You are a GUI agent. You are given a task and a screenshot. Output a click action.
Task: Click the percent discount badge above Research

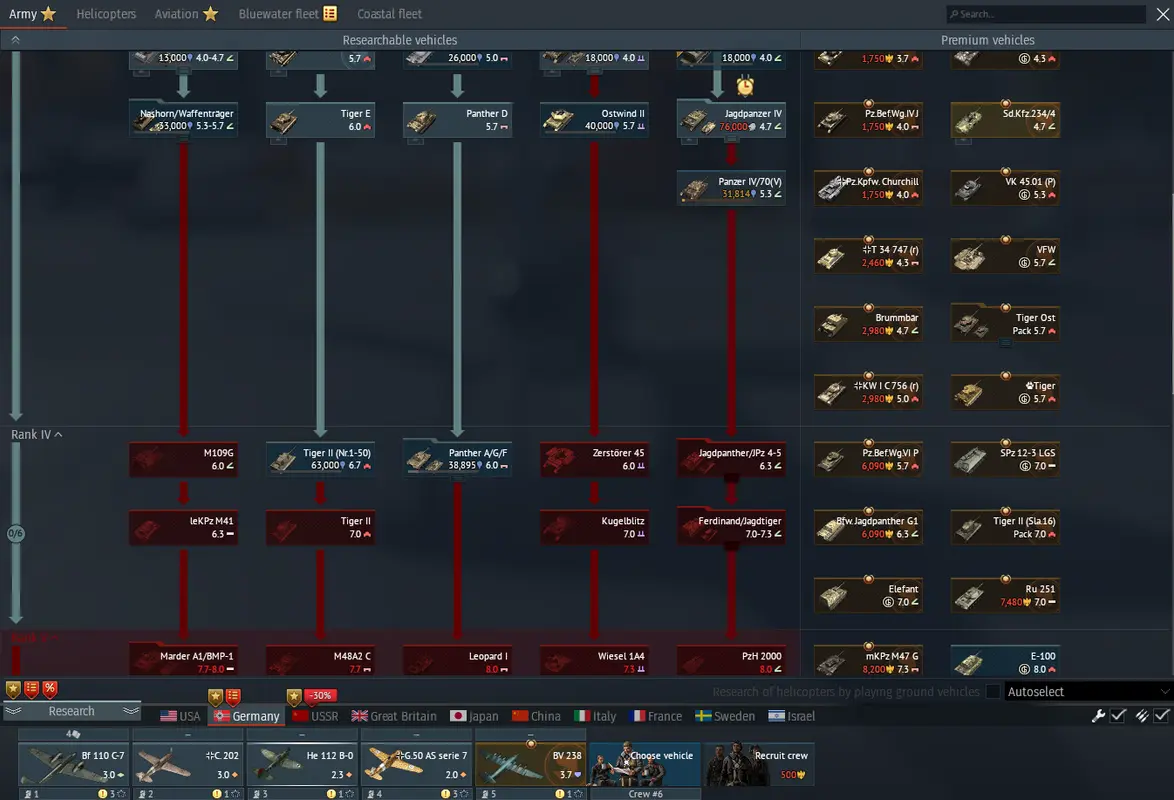[49, 689]
